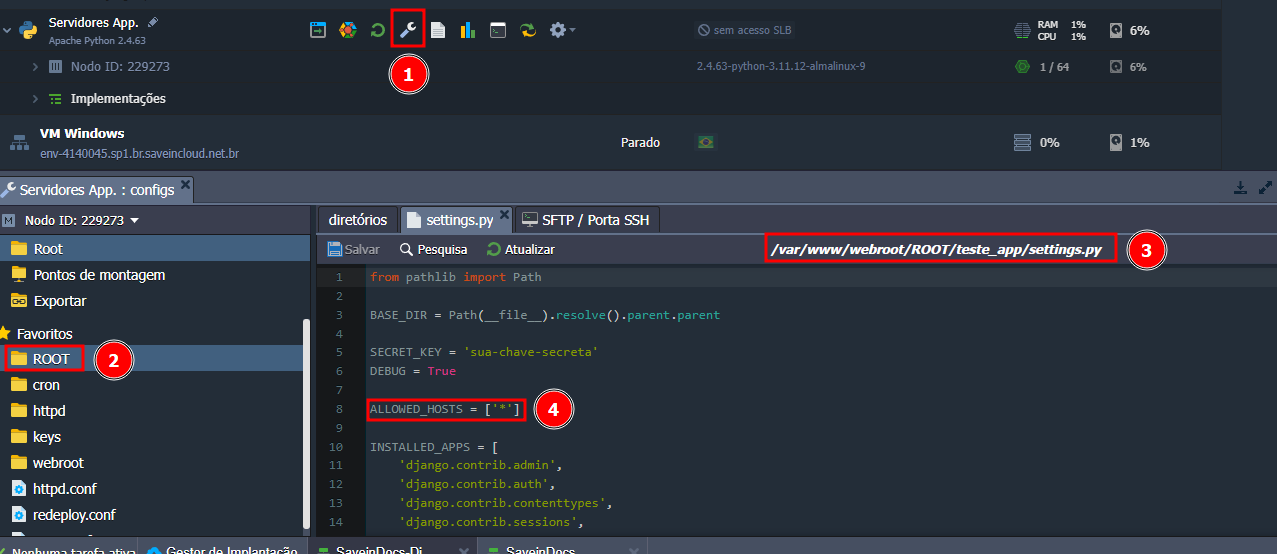1277x554 pixels.
Task: Click the sem acesso SLB label
Action: pyautogui.click(x=746, y=31)
